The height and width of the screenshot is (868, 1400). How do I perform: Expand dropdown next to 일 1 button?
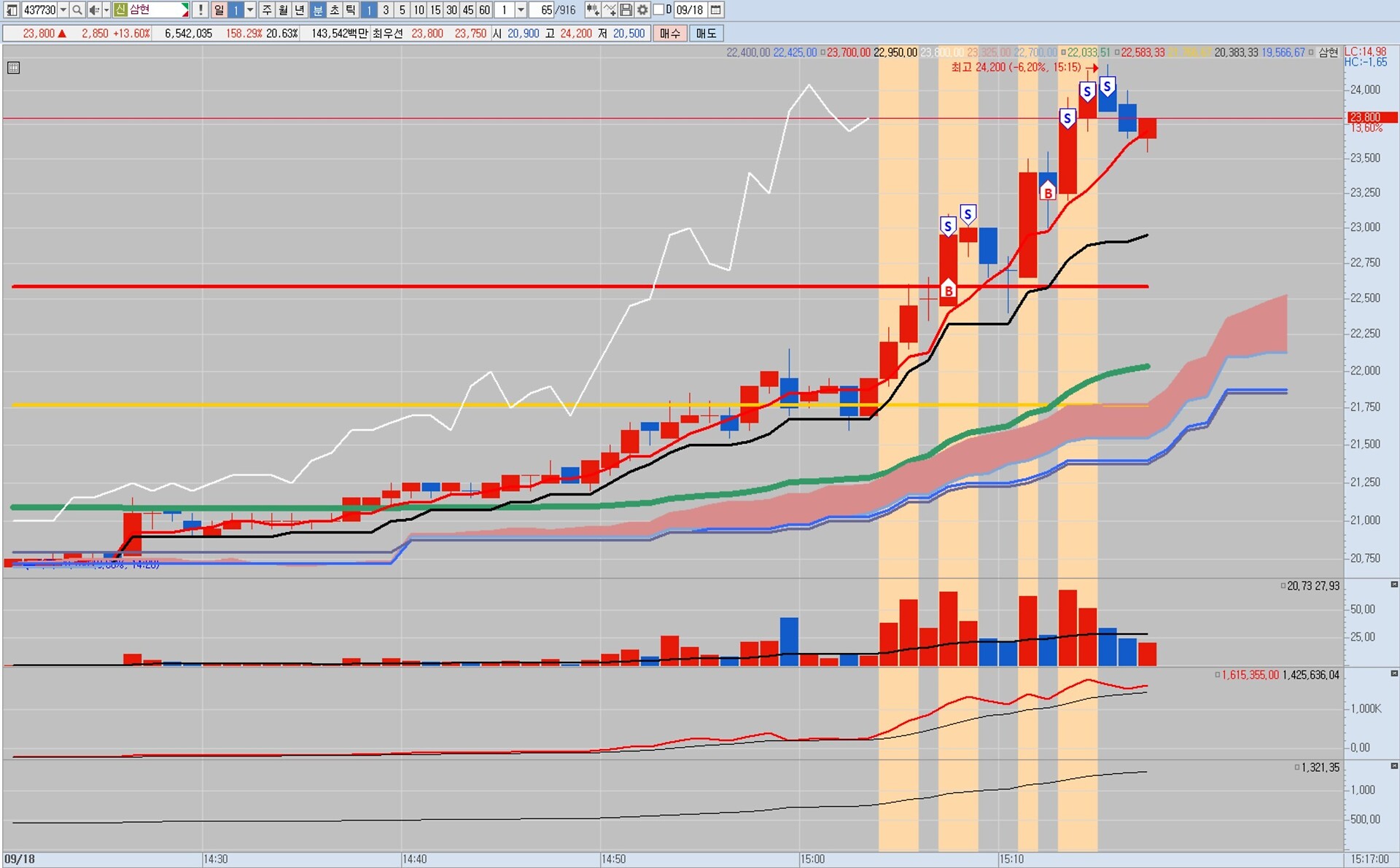pyautogui.click(x=250, y=10)
